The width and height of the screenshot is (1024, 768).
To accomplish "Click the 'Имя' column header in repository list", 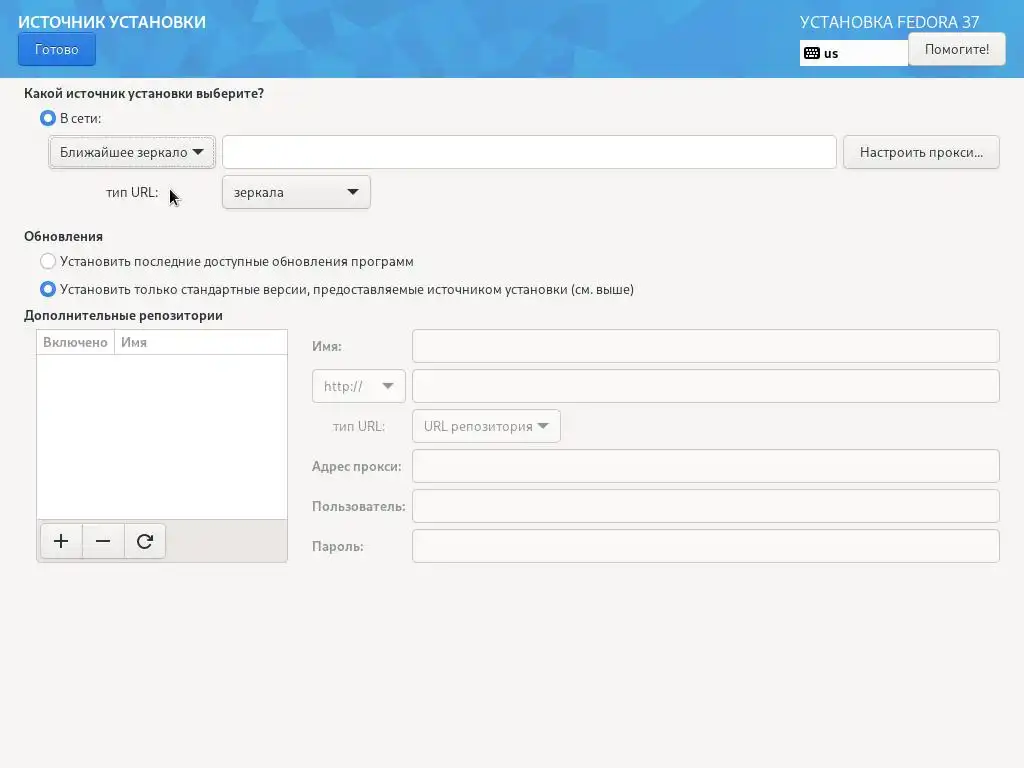I will pos(201,342).
